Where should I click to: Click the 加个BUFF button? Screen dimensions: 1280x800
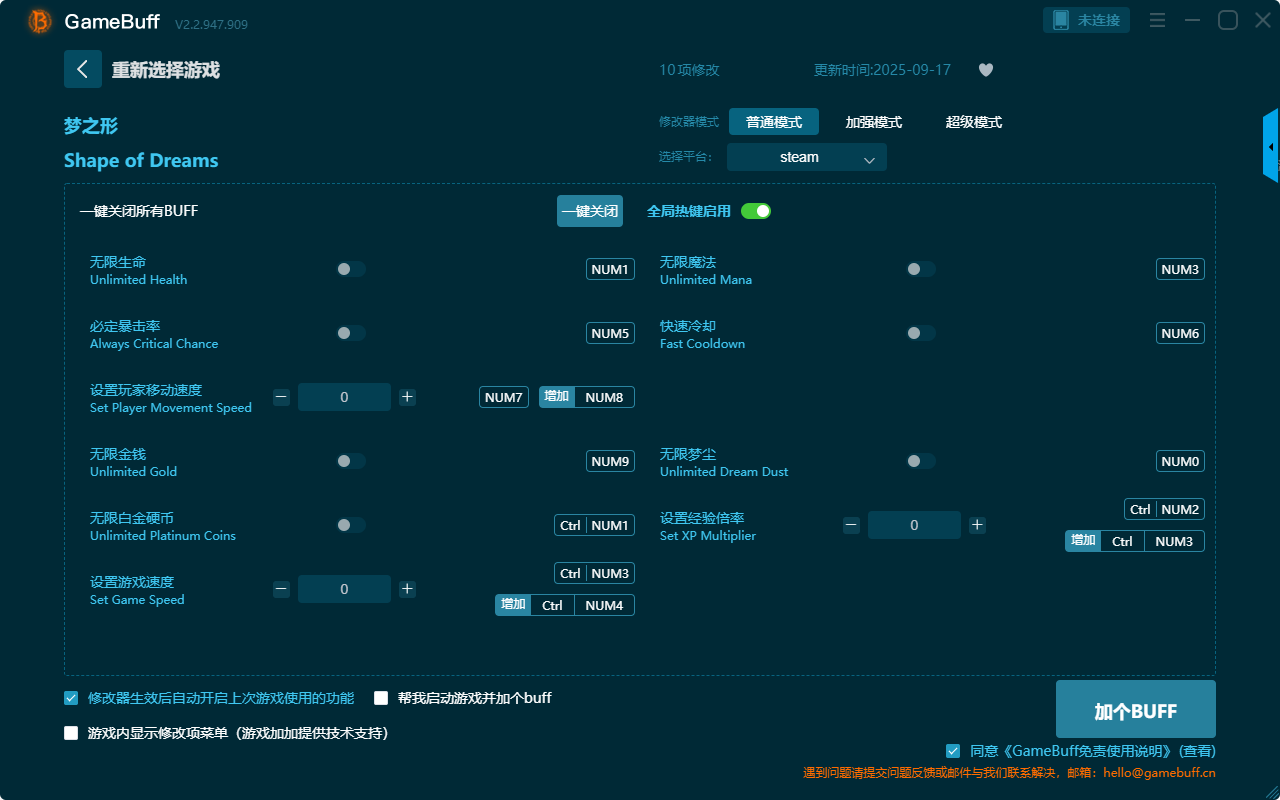(x=1136, y=709)
